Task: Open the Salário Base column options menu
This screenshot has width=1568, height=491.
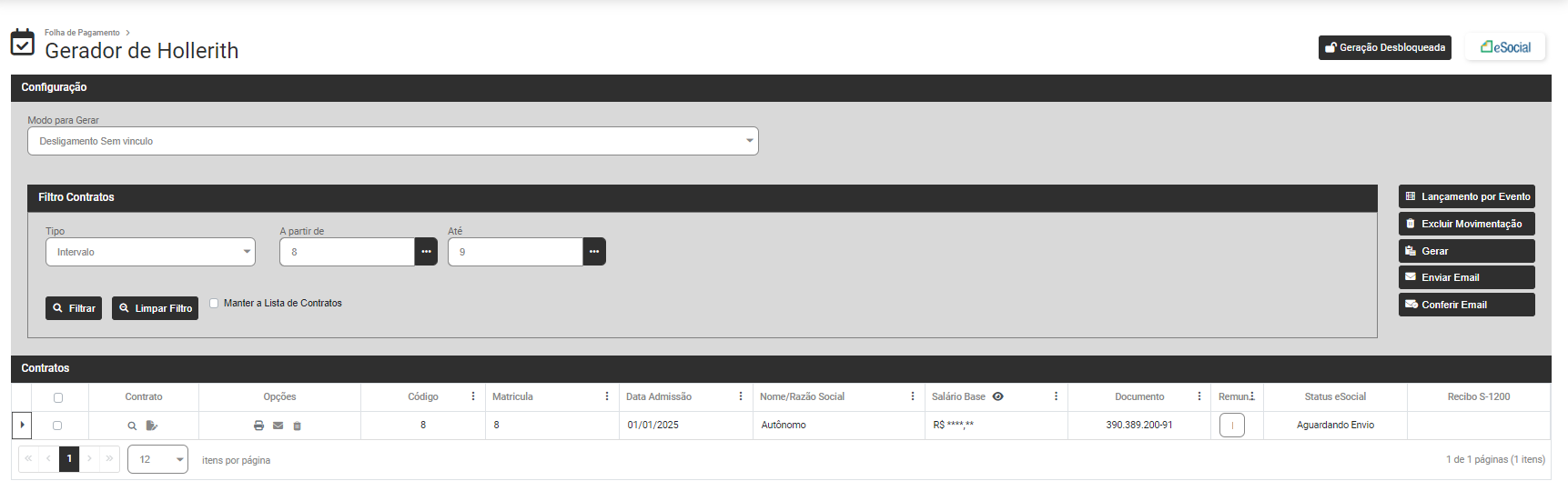Action: 1056,396
